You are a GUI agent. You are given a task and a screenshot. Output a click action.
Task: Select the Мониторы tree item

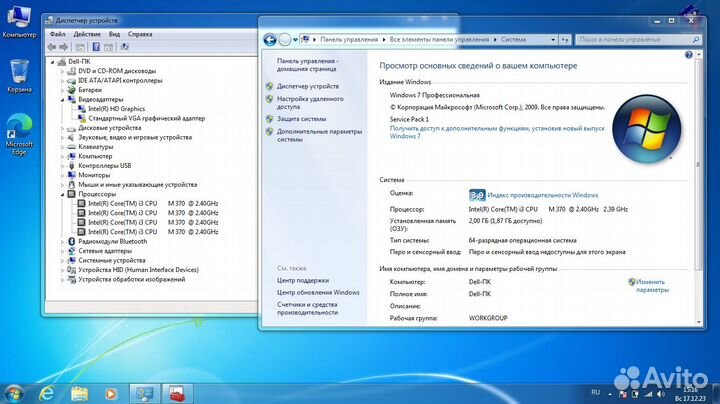coord(94,175)
